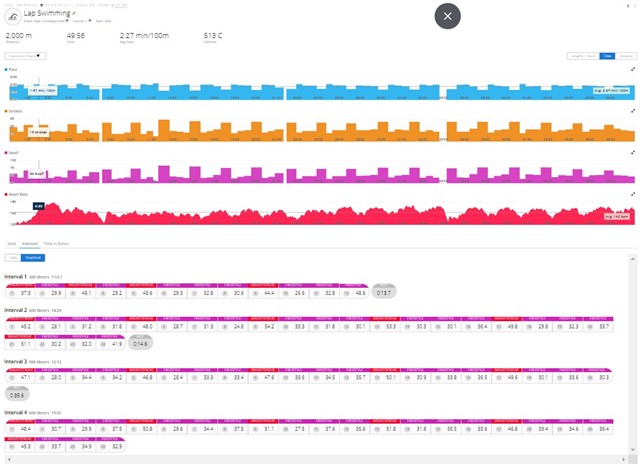The image size is (640, 465).
Task: Click the 2,000 m distance stat
Action: tap(18, 37)
